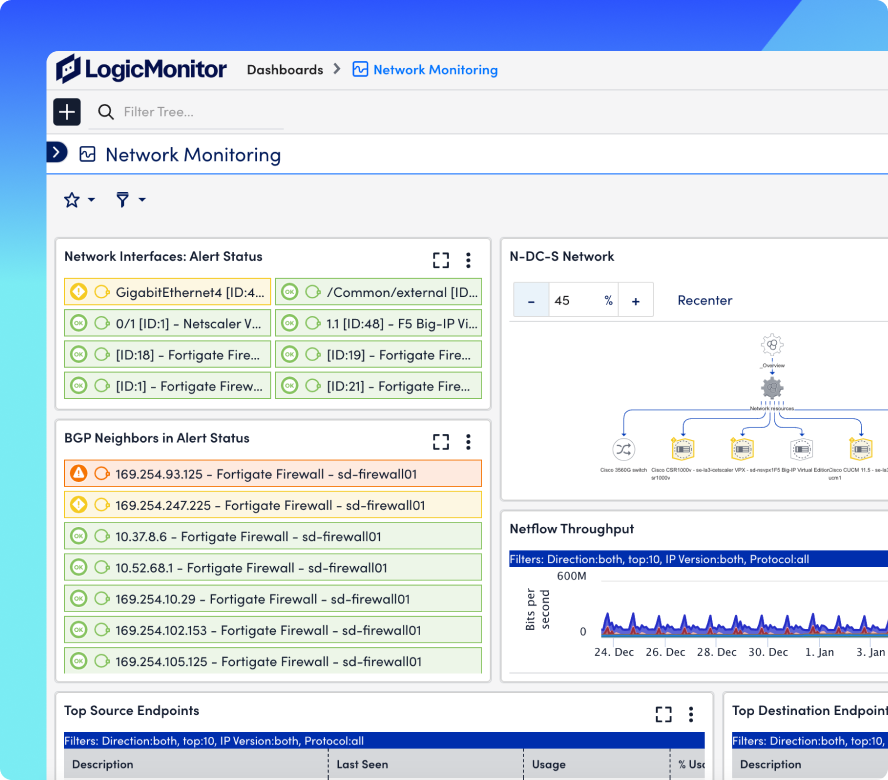Select the Overview node in topology map
This screenshot has width=888, height=780.
pos(772,345)
